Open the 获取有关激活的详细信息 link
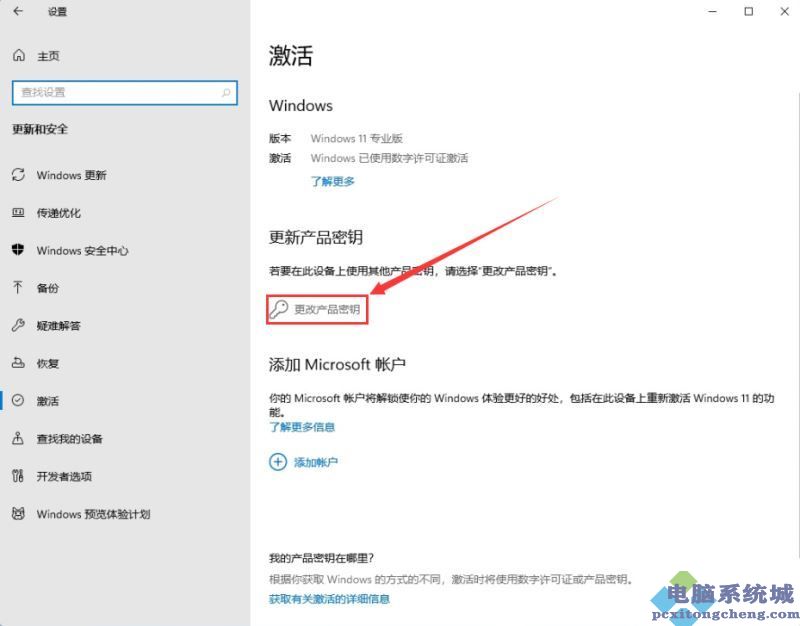Image resolution: width=800 pixels, height=626 pixels. coord(330,598)
